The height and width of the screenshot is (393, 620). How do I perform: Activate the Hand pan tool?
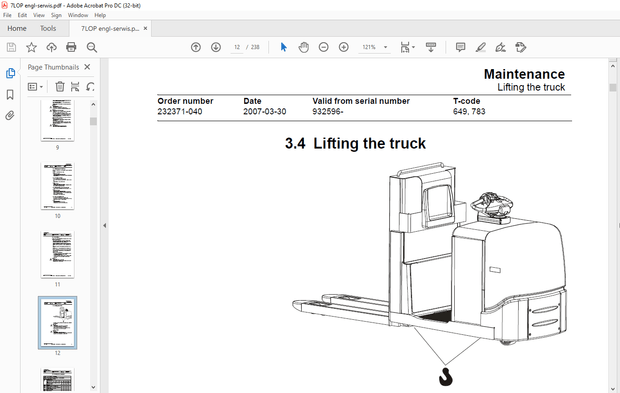304,47
